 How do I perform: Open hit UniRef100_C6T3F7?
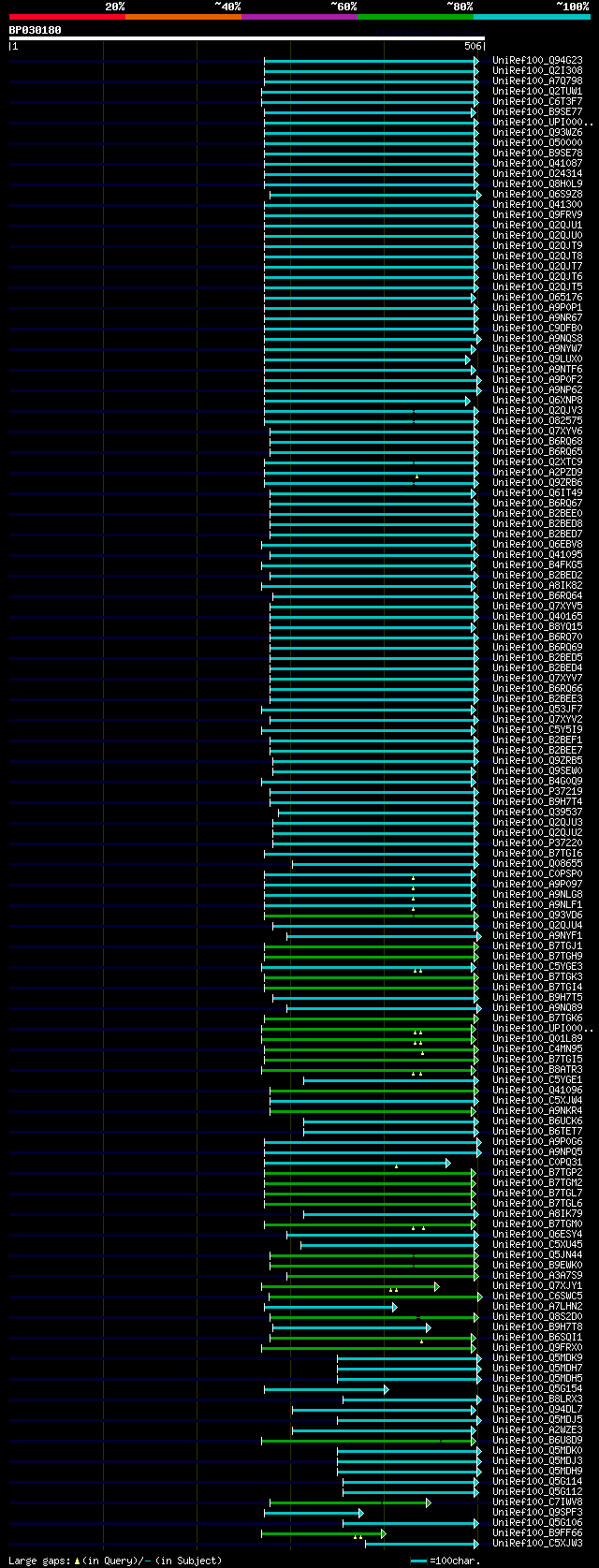pos(537,102)
